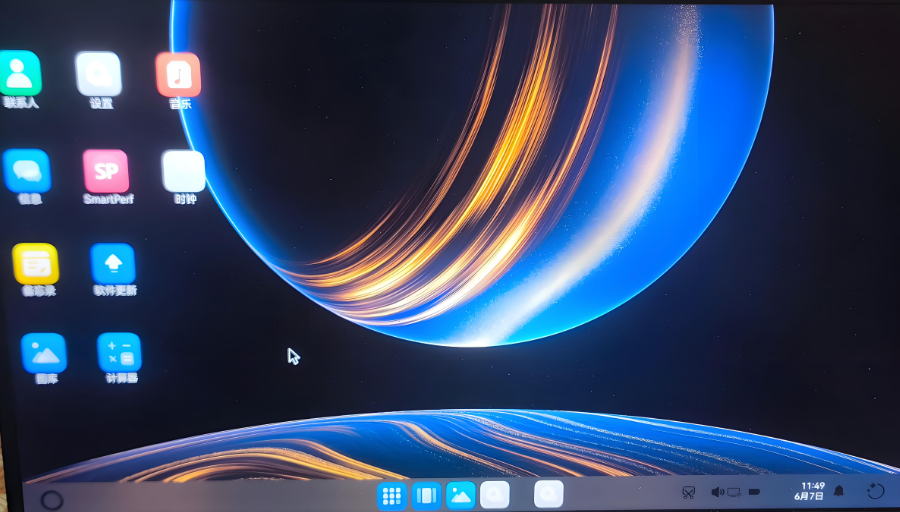Open the app grid launcher in taskbar
The width and height of the screenshot is (900, 512).
(x=392, y=495)
